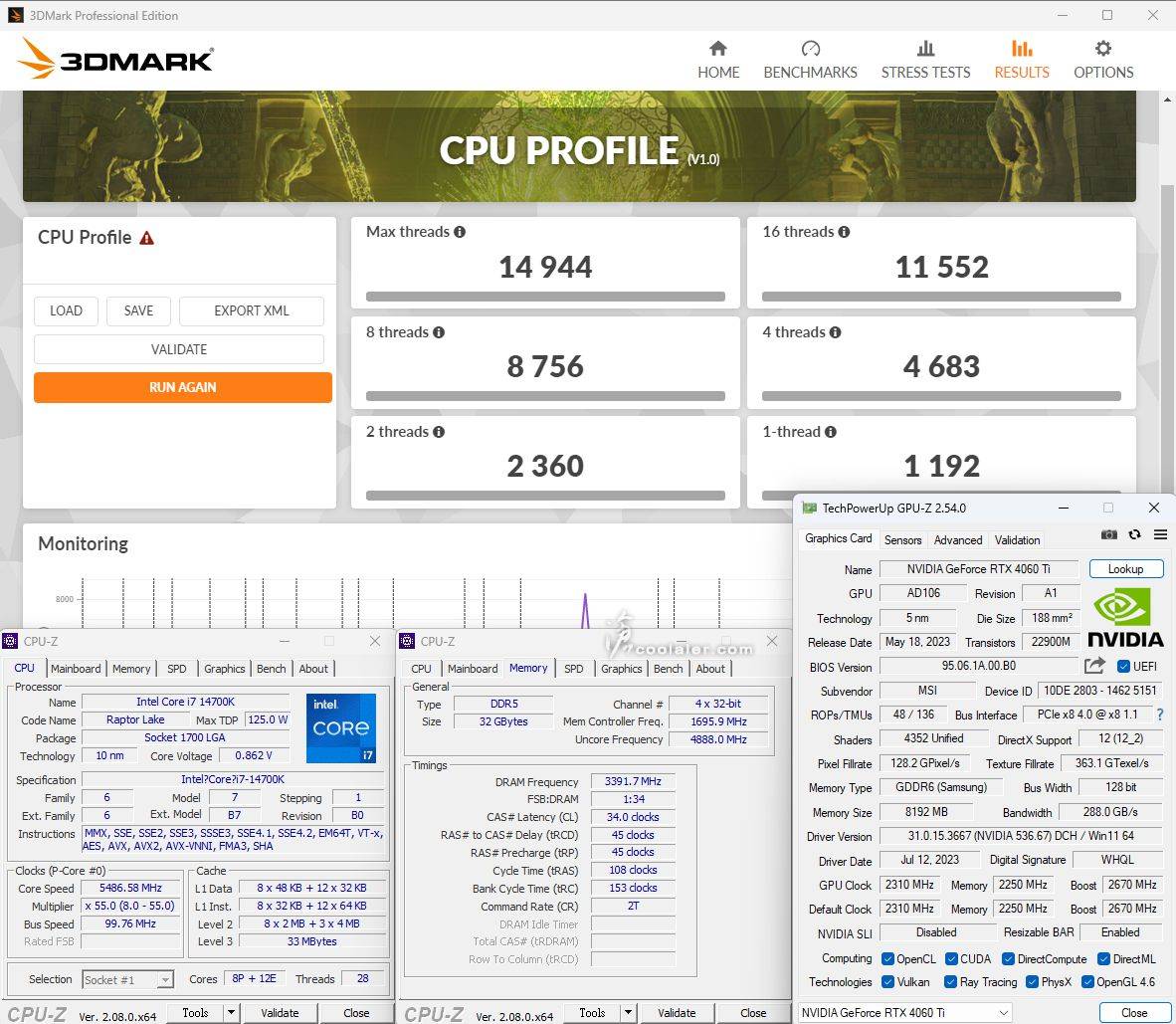1176x1024 pixels.
Task: Show info for 1-thread score
Action: tap(830, 432)
